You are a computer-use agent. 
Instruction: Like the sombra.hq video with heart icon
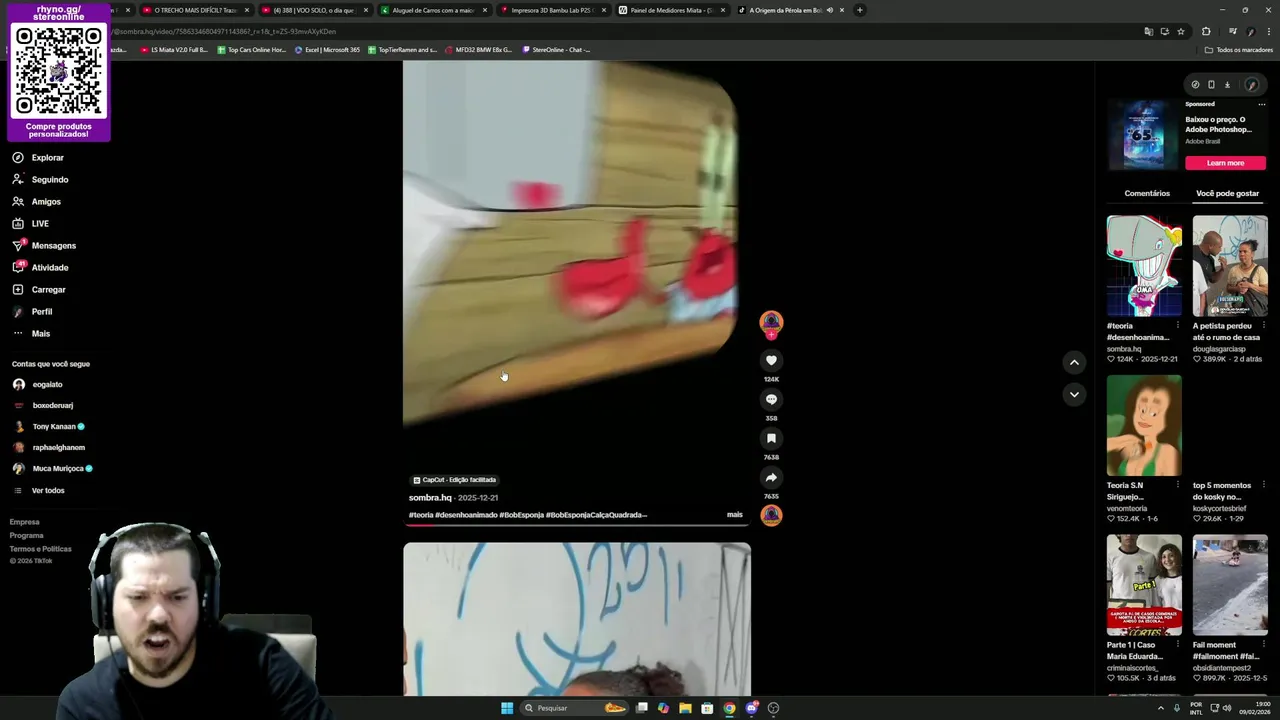(771, 360)
